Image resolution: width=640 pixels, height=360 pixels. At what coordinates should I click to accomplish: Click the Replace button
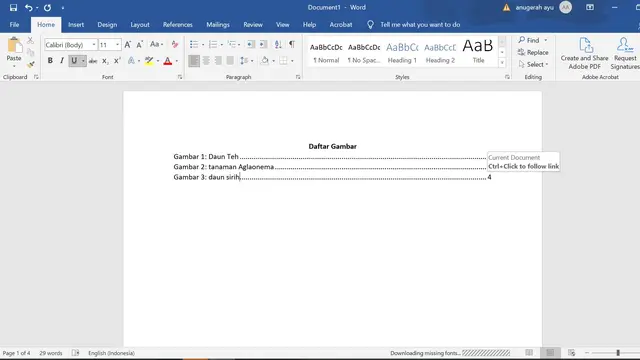[x=533, y=52]
